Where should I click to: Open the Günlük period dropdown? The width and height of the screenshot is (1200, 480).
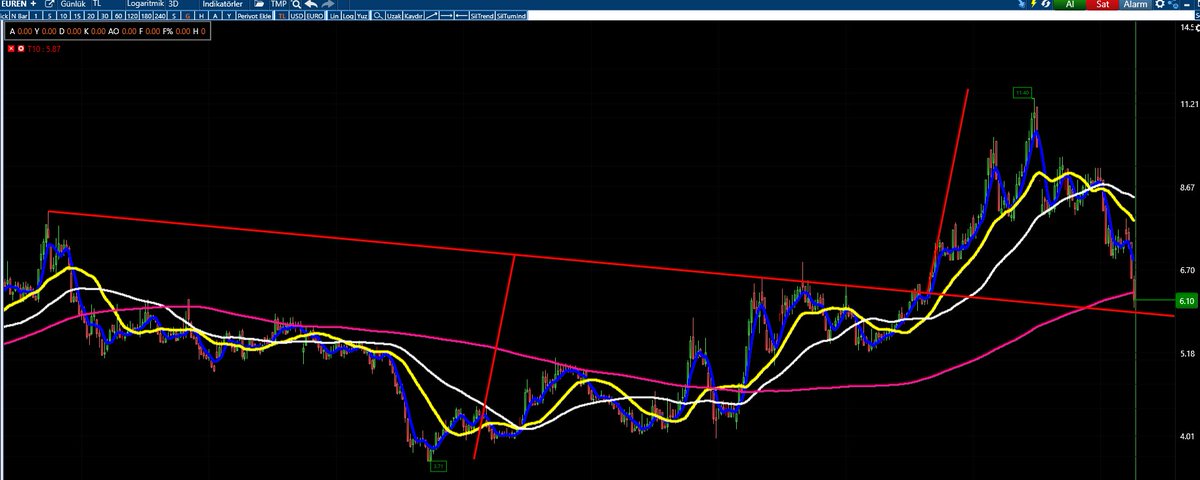(74, 5)
